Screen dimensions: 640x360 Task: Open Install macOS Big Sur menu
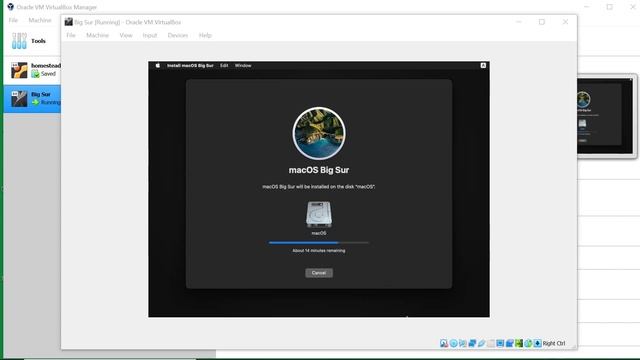pos(190,65)
